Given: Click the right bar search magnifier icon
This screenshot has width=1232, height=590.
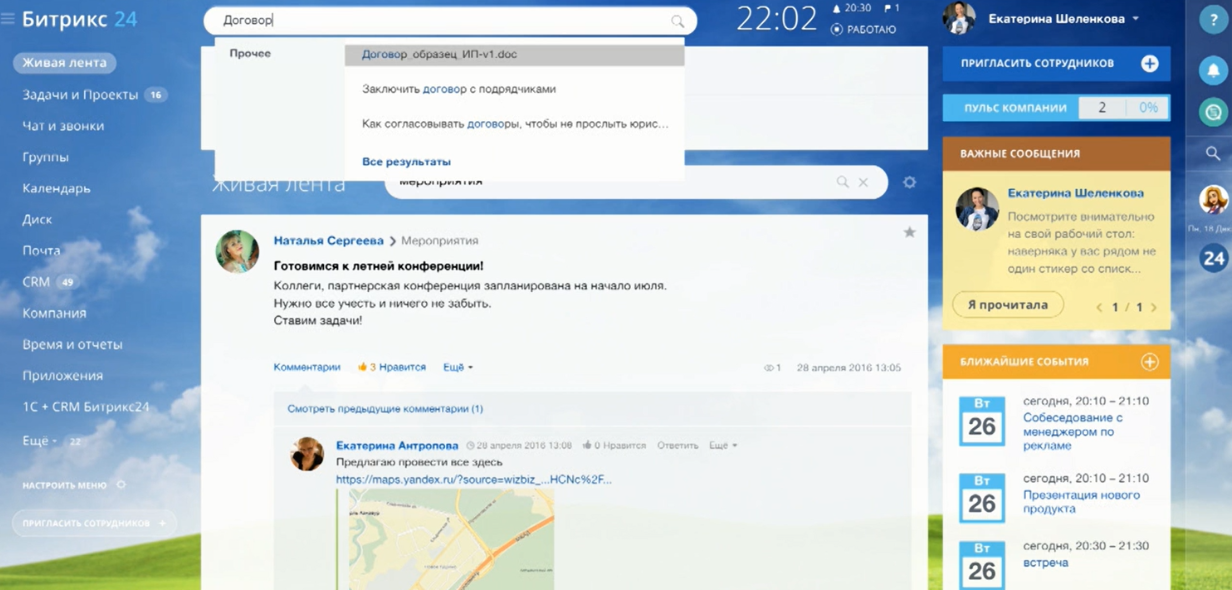Looking at the screenshot, I should click(1213, 153).
